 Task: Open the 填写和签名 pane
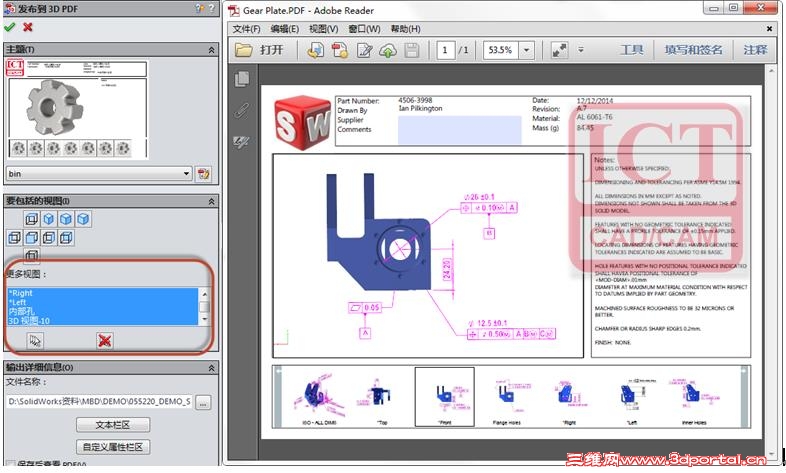click(x=694, y=50)
